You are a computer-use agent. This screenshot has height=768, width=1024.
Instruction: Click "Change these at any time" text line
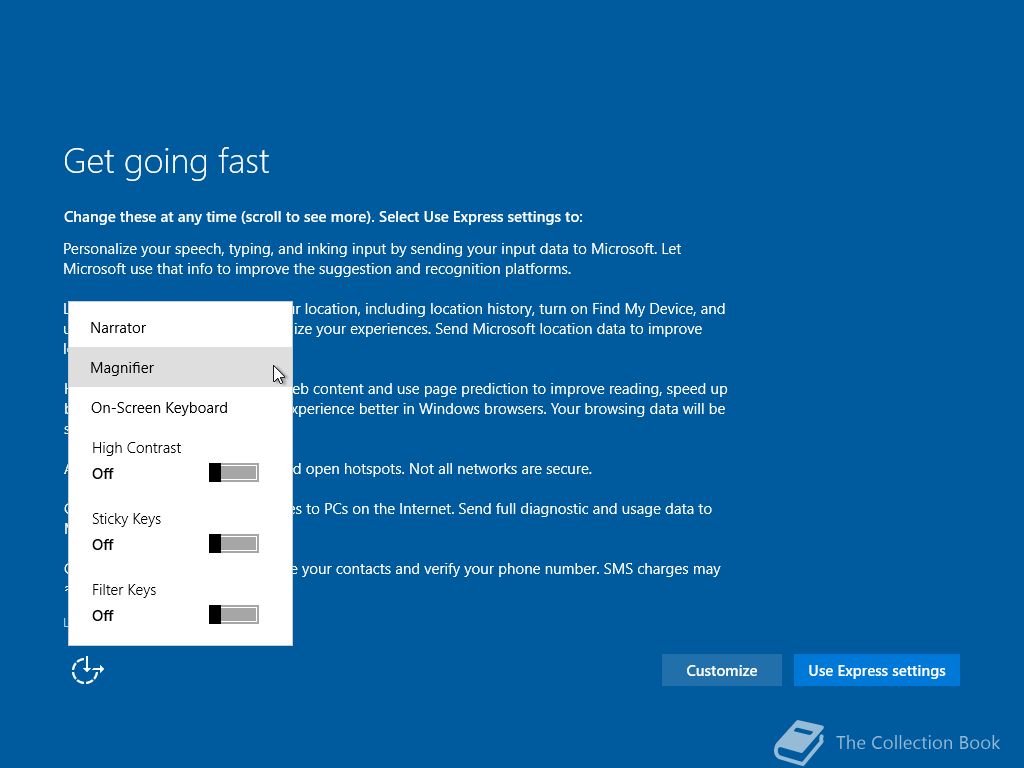coord(323,217)
